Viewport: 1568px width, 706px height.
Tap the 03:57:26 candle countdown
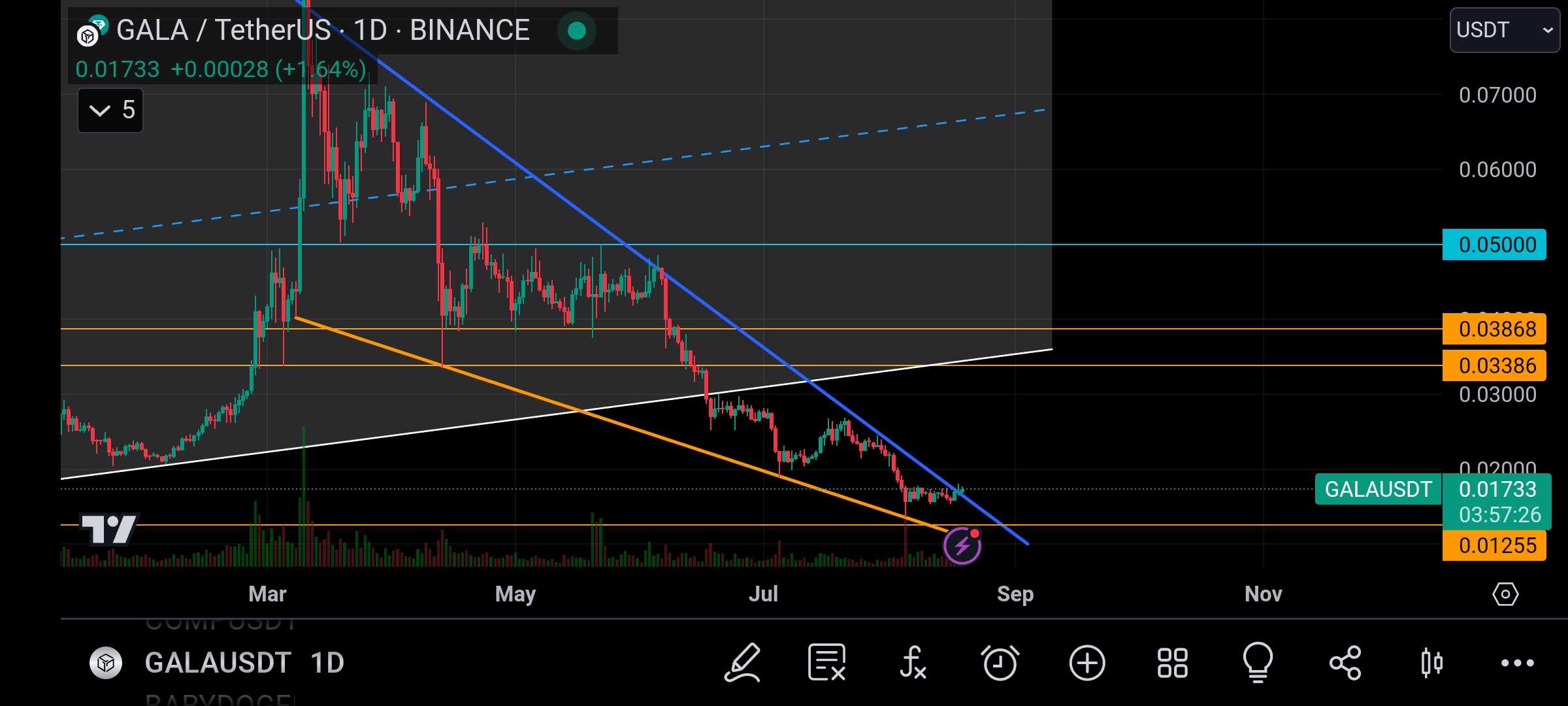[1499, 515]
